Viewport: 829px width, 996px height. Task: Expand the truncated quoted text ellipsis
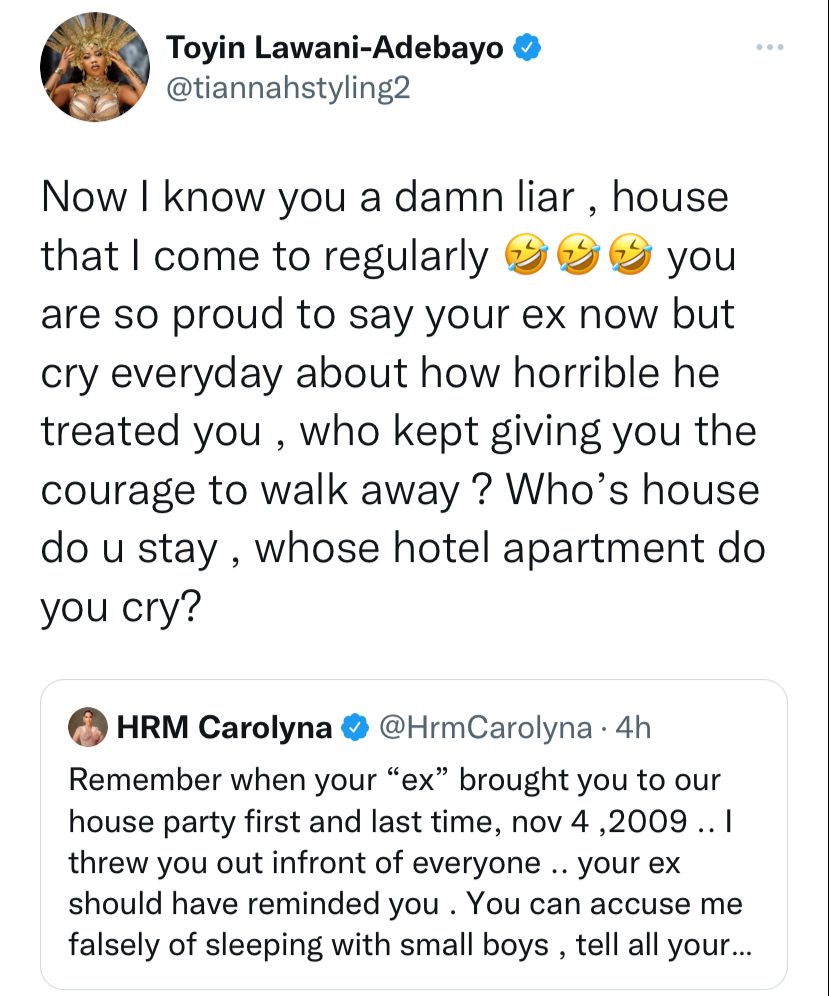[741, 948]
